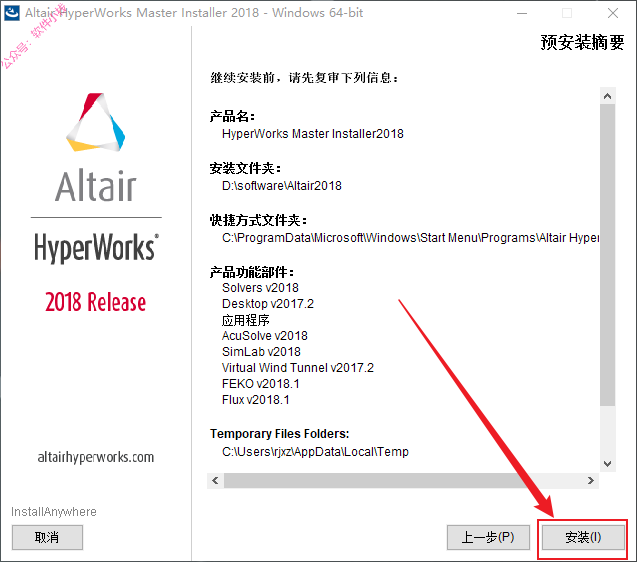637x562 pixels.
Task: Click the 预安装摘要 page title
Action: (582, 42)
